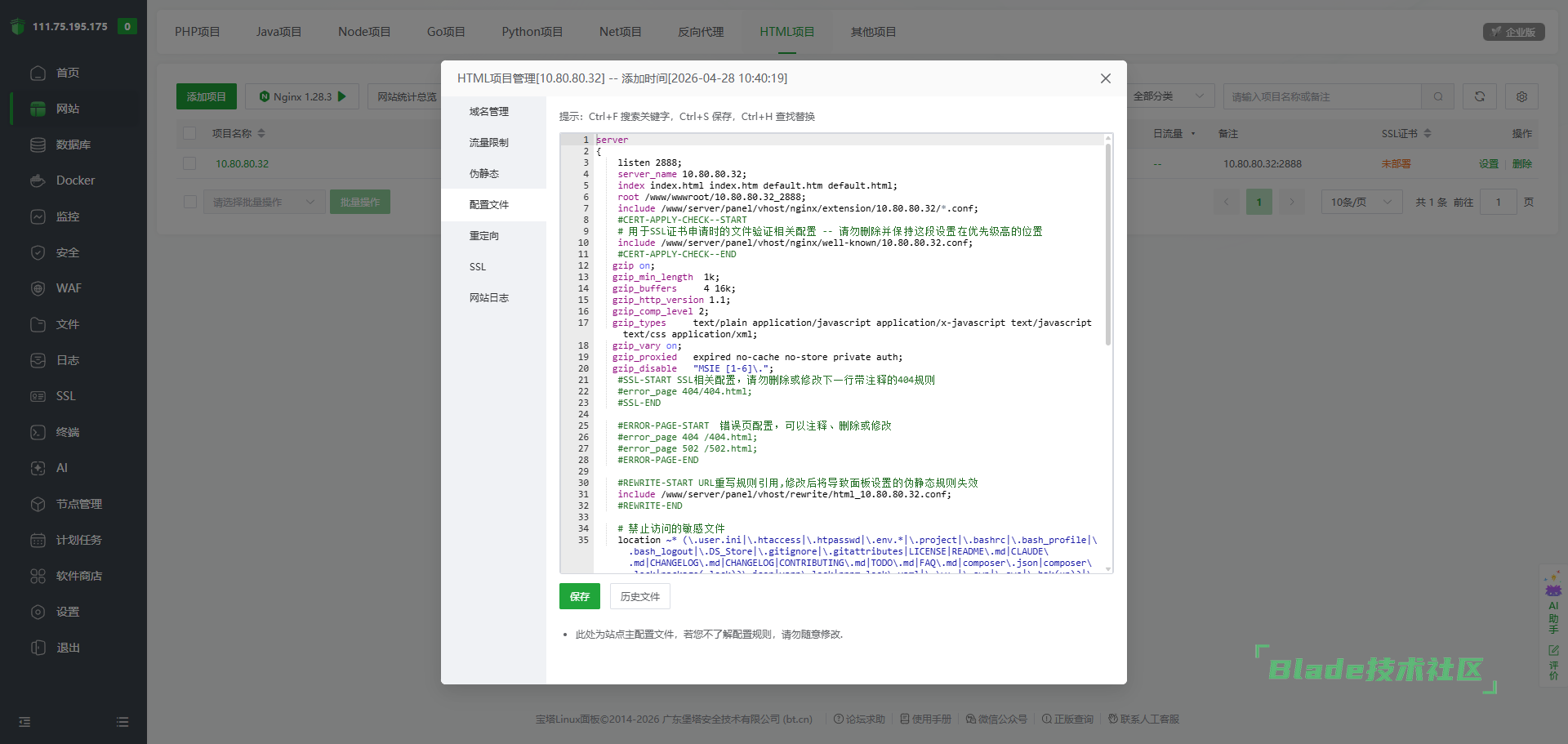Viewport: 1568px width, 744px height.
Task: Click the gear settings icon beside refresh
Action: pyautogui.click(x=1521, y=96)
